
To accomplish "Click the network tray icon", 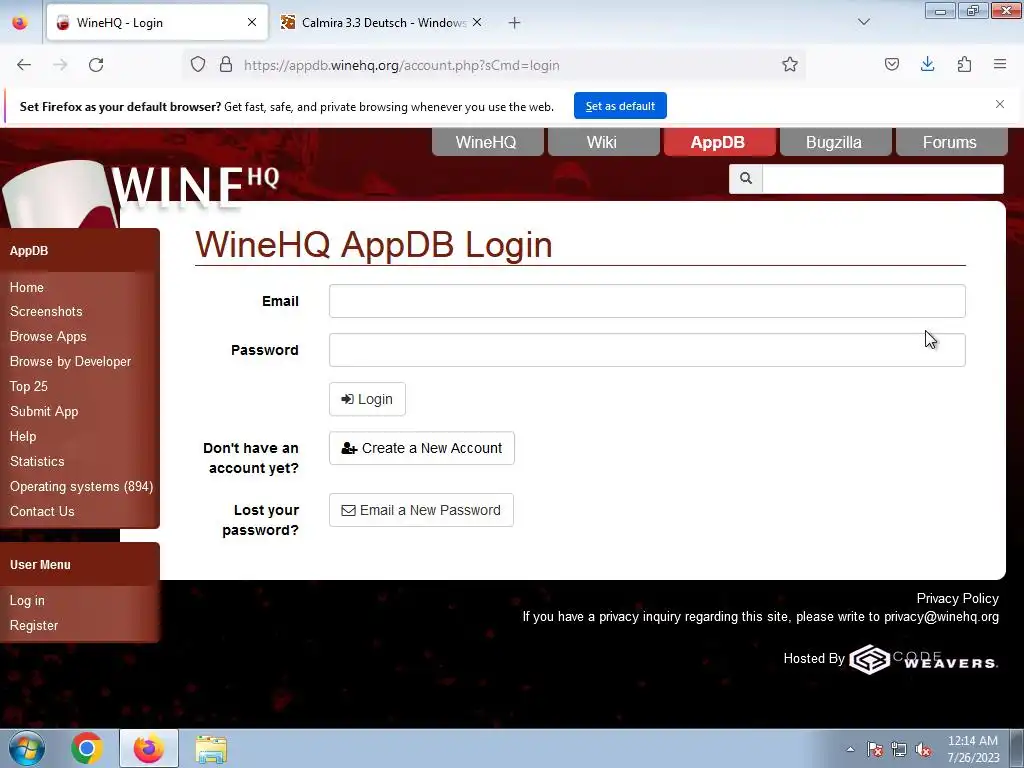I will click(899, 750).
